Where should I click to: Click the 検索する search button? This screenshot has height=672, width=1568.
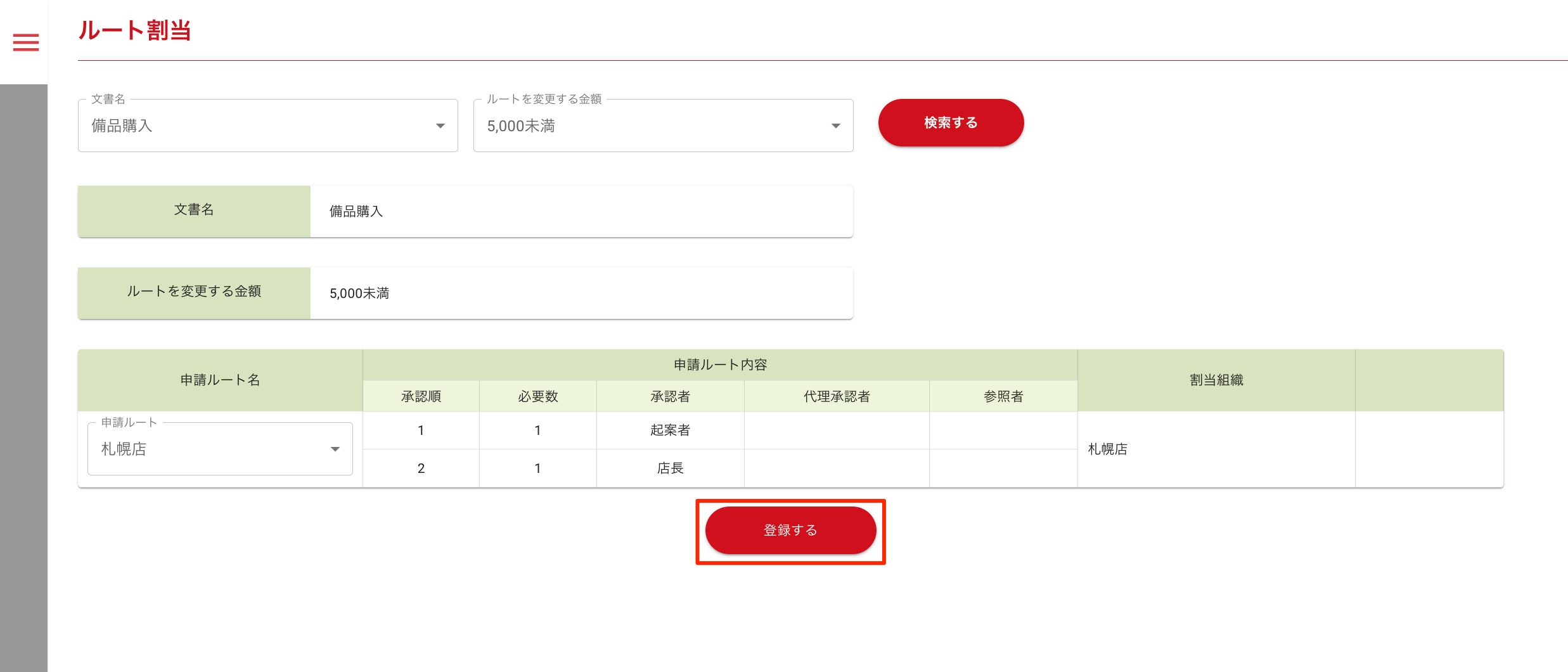click(x=950, y=123)
